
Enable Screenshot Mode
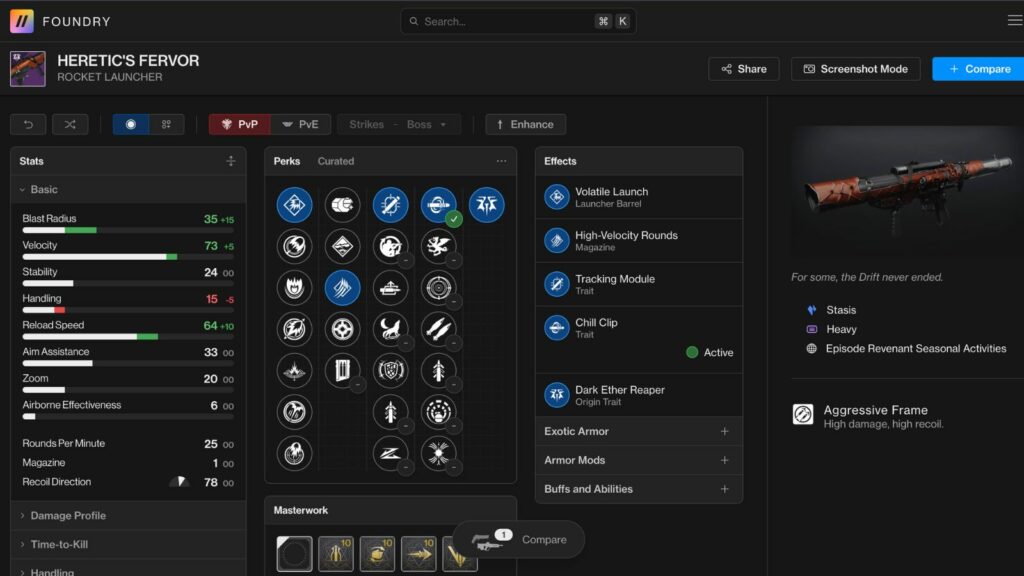click(x=856, y=69)
